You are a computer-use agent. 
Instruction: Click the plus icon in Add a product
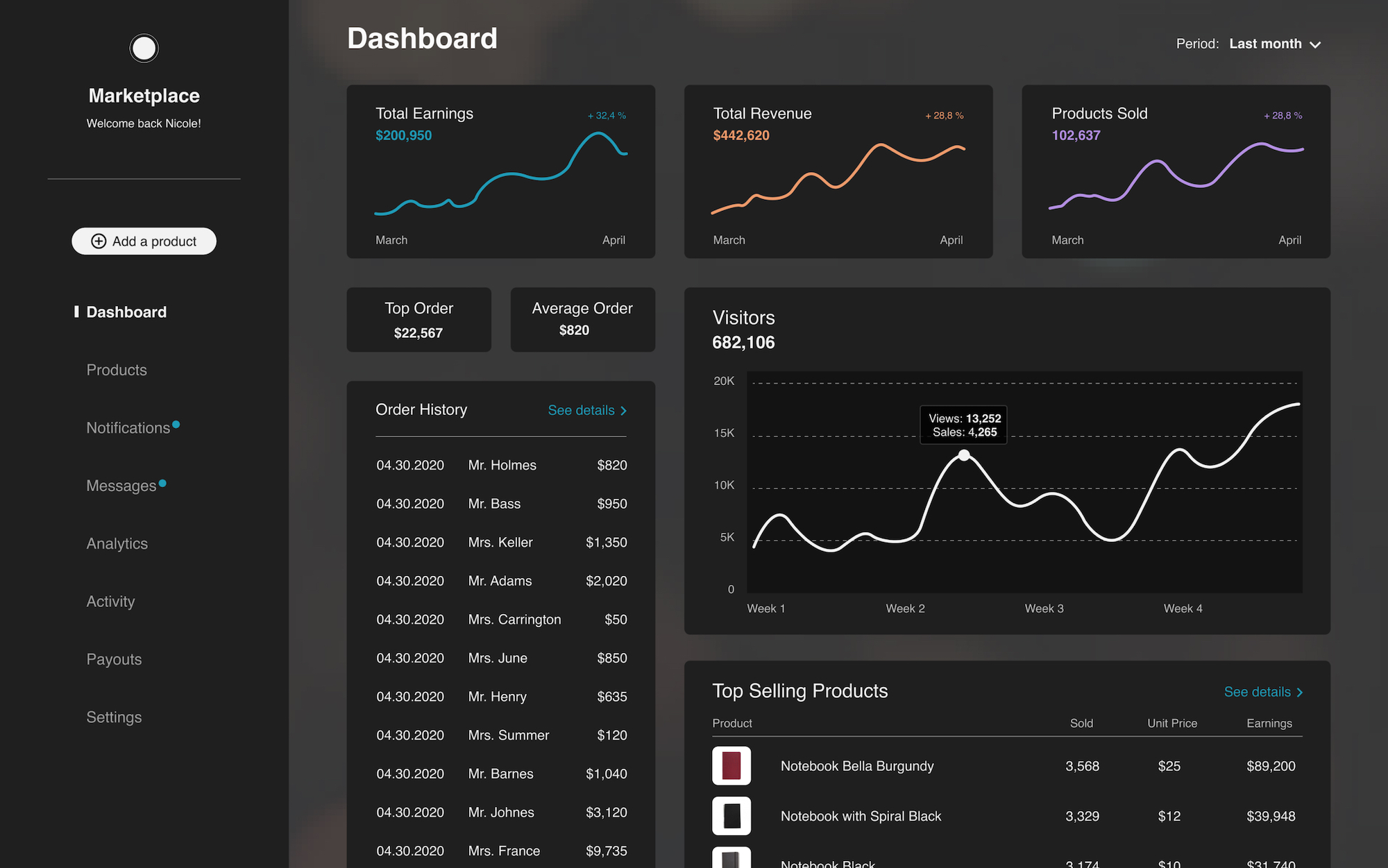(99, 241)
